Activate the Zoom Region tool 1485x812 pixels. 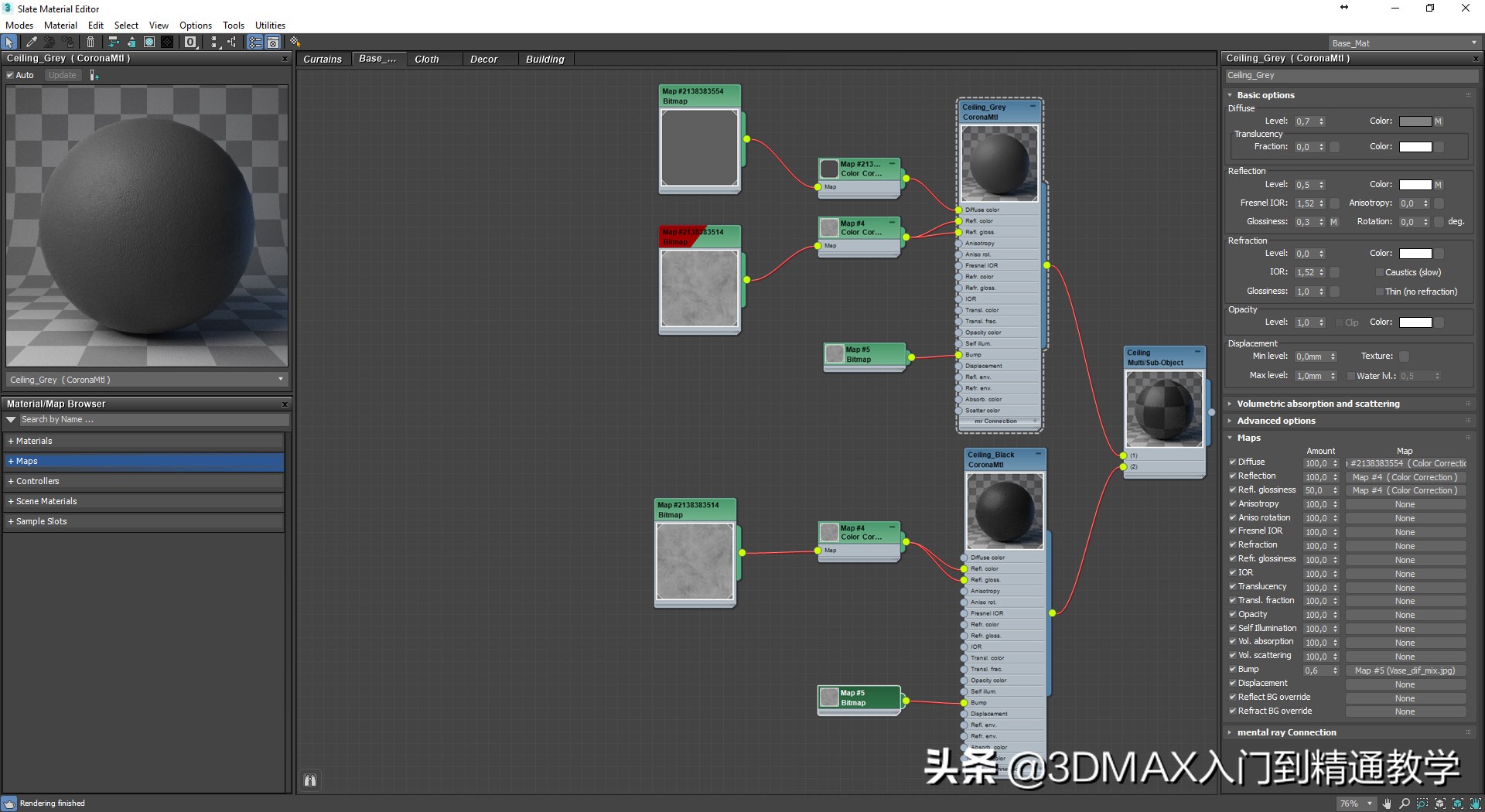[x=1422, y=804]
